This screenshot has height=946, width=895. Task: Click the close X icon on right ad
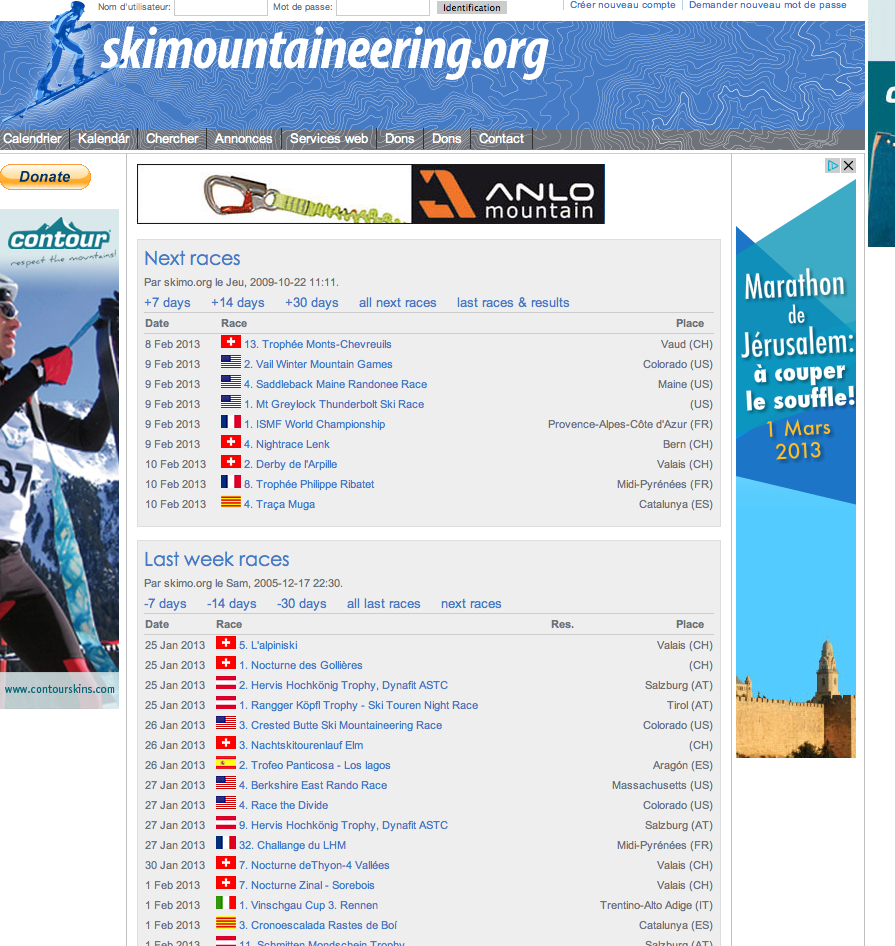tap(848, 166)
